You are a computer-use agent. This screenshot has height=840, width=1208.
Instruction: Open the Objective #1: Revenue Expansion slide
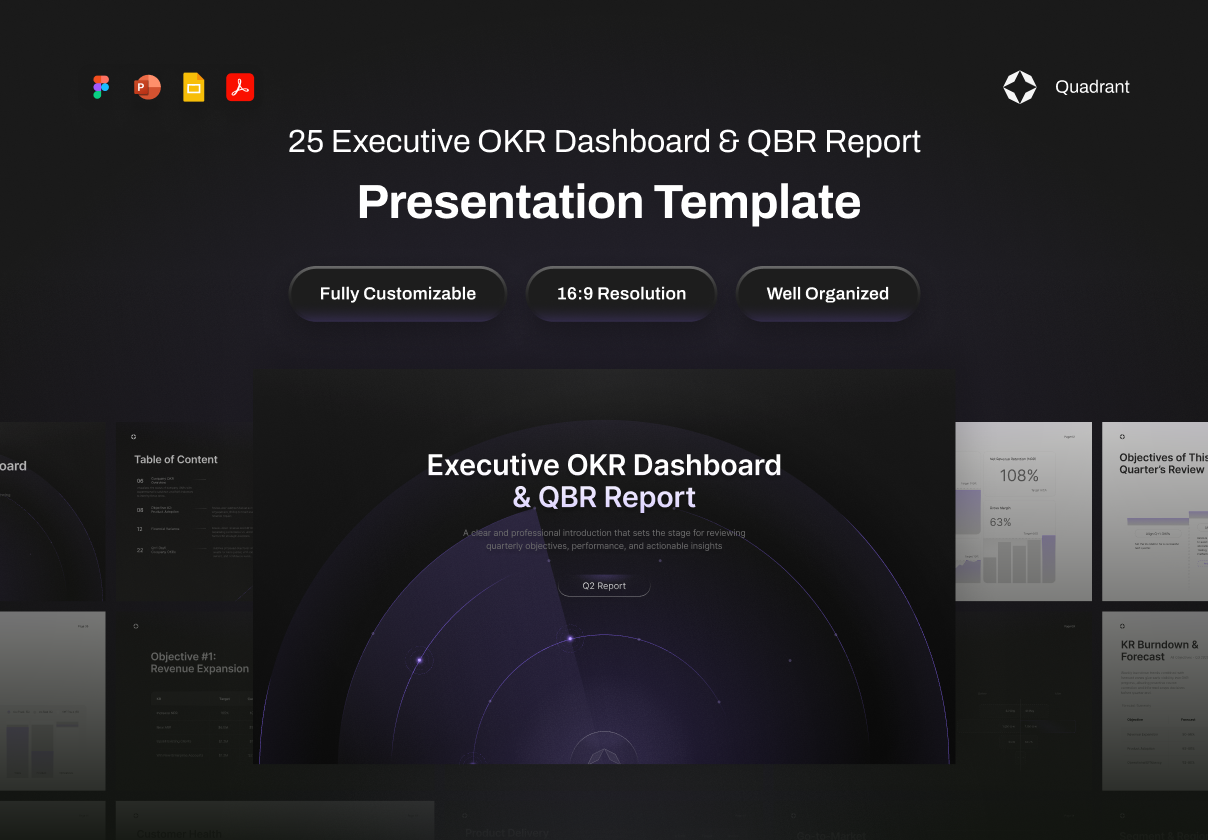click(x=185, y=700)
